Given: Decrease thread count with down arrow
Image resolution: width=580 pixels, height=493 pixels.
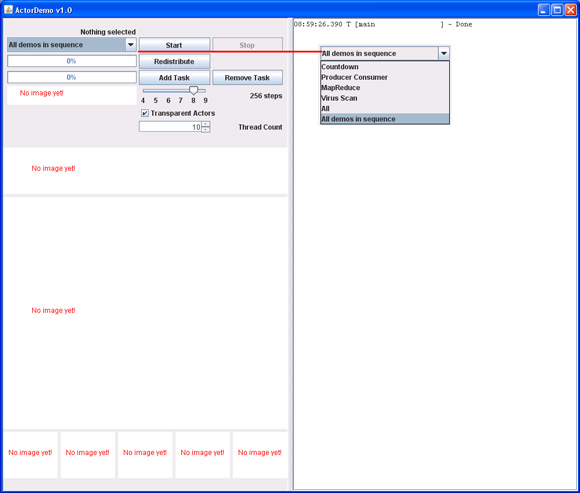Looking at the screenshot, I should coord(206,129).
